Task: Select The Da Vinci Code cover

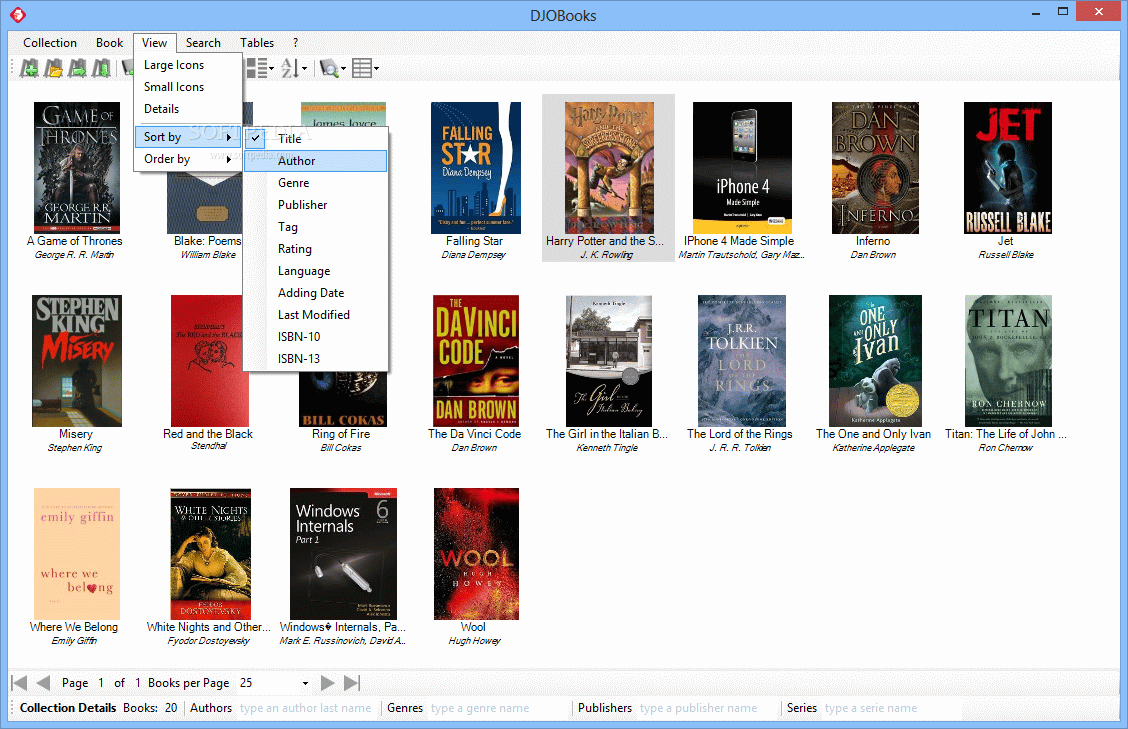Action: tap(476, 361)
